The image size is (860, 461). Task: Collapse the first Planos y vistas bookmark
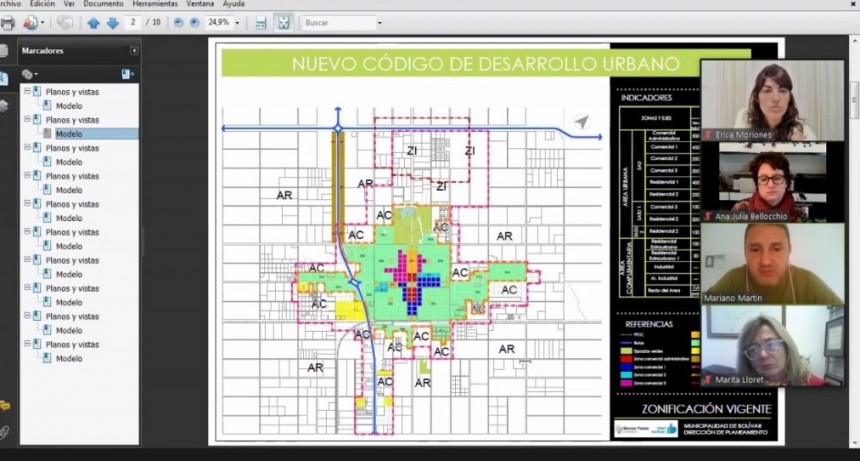pos(28,91)
